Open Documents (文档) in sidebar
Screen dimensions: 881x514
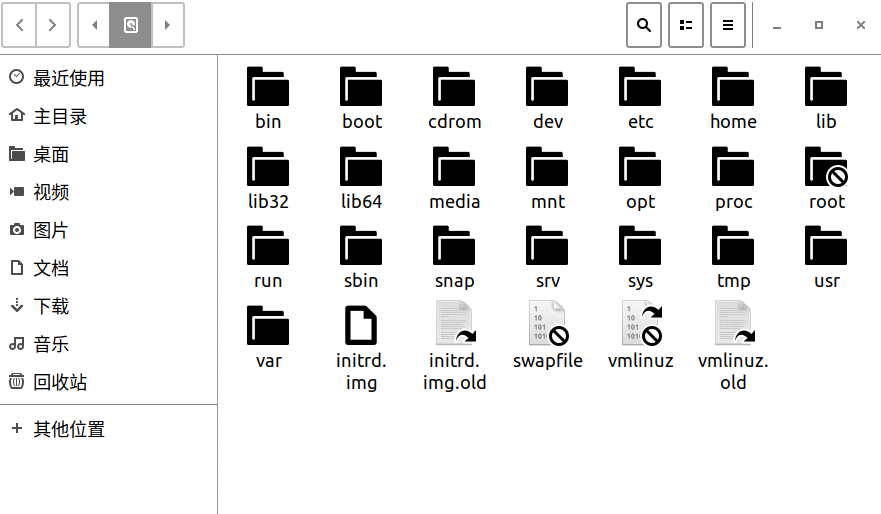click(108, 268)
